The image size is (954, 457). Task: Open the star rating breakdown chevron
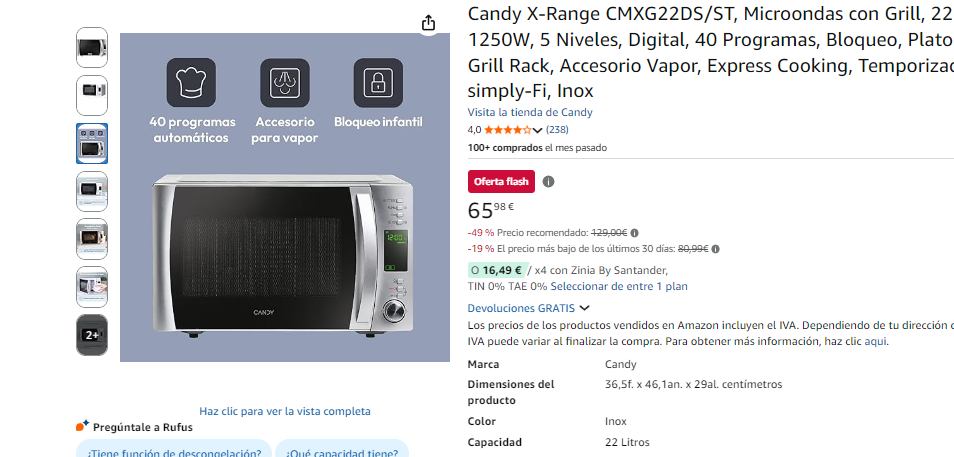(537, 130)
